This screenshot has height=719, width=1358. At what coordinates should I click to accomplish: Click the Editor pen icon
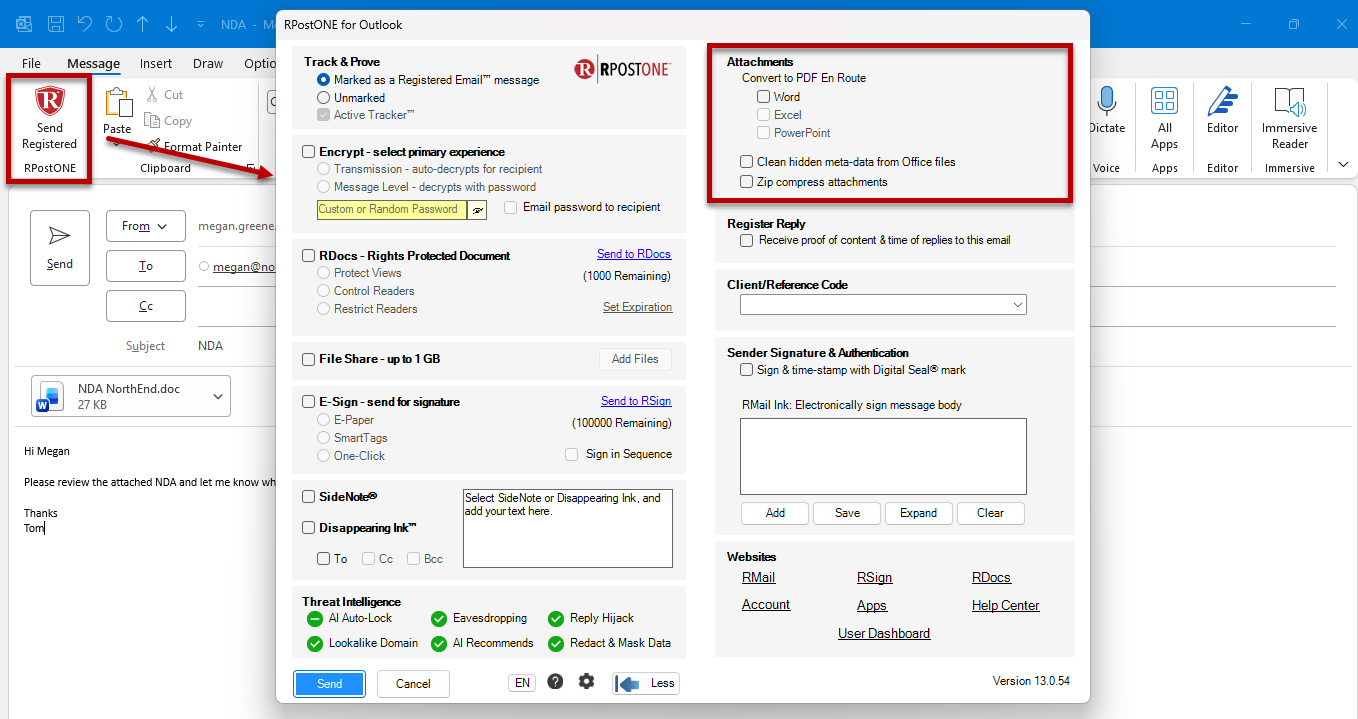pyautogui.click(x=1222, y=101)
